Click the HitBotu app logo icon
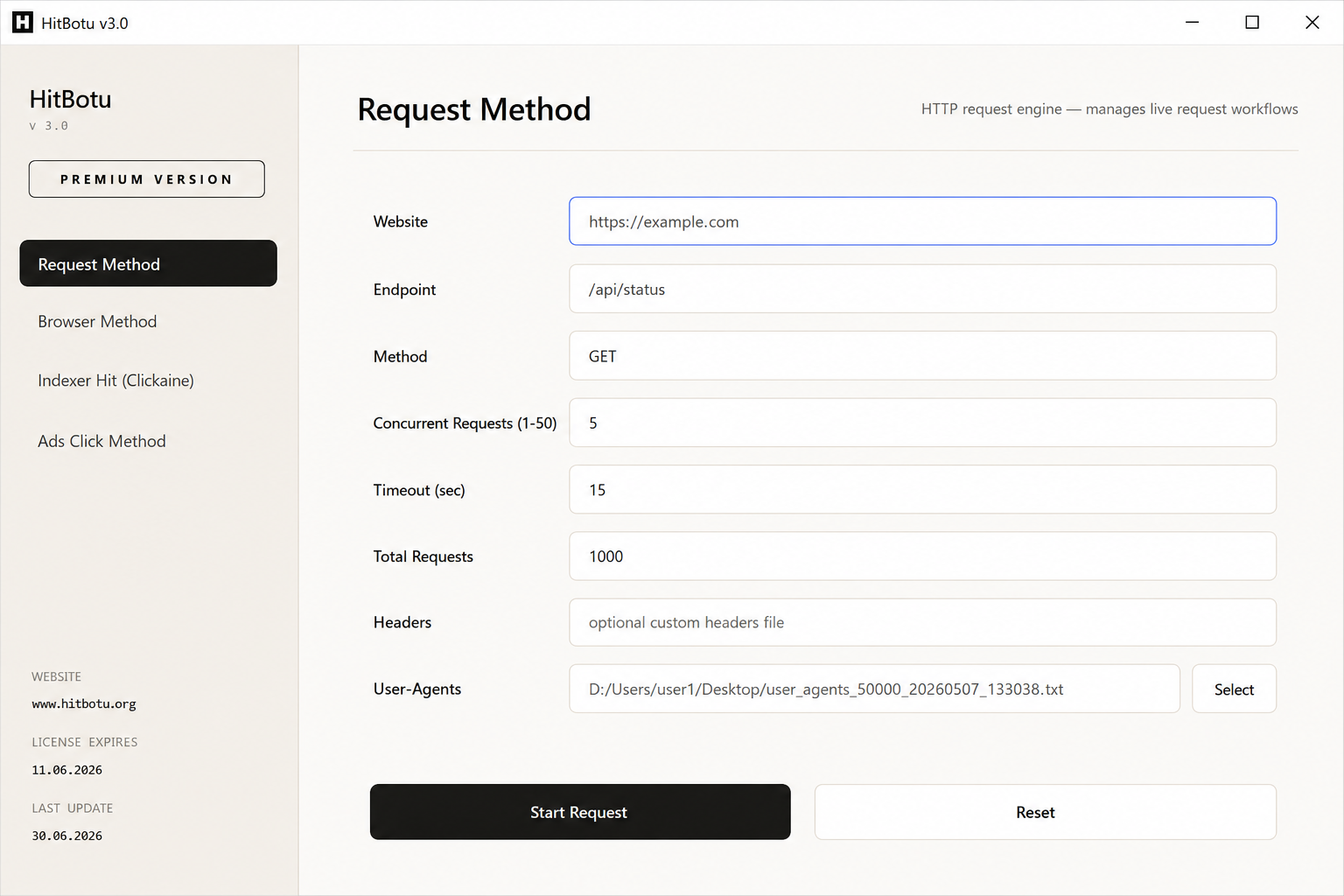The height and width of the screenshot is (896, 1344). (x=23, y=23)
